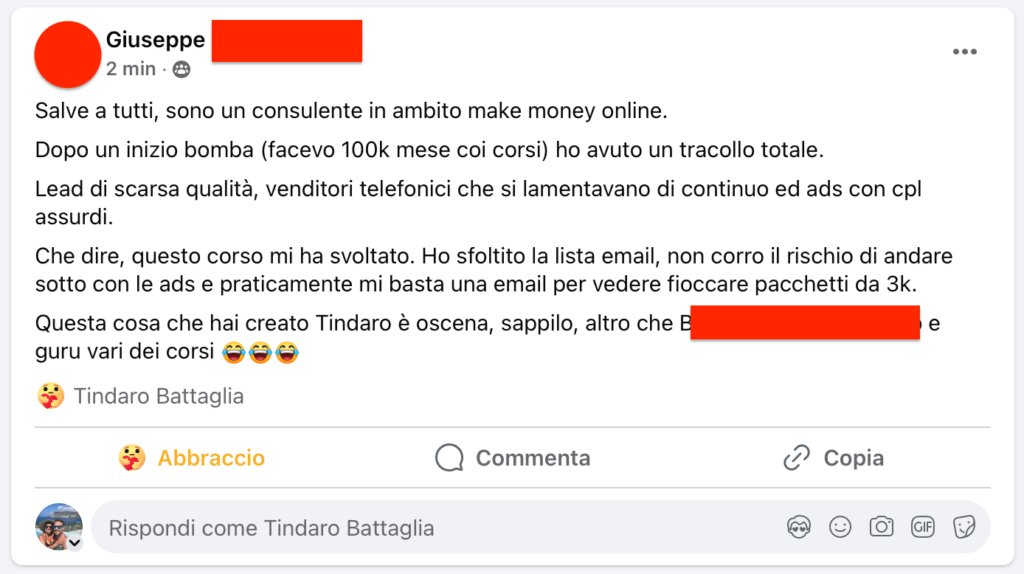Click the post author's red profile picture

coord(67,54)
